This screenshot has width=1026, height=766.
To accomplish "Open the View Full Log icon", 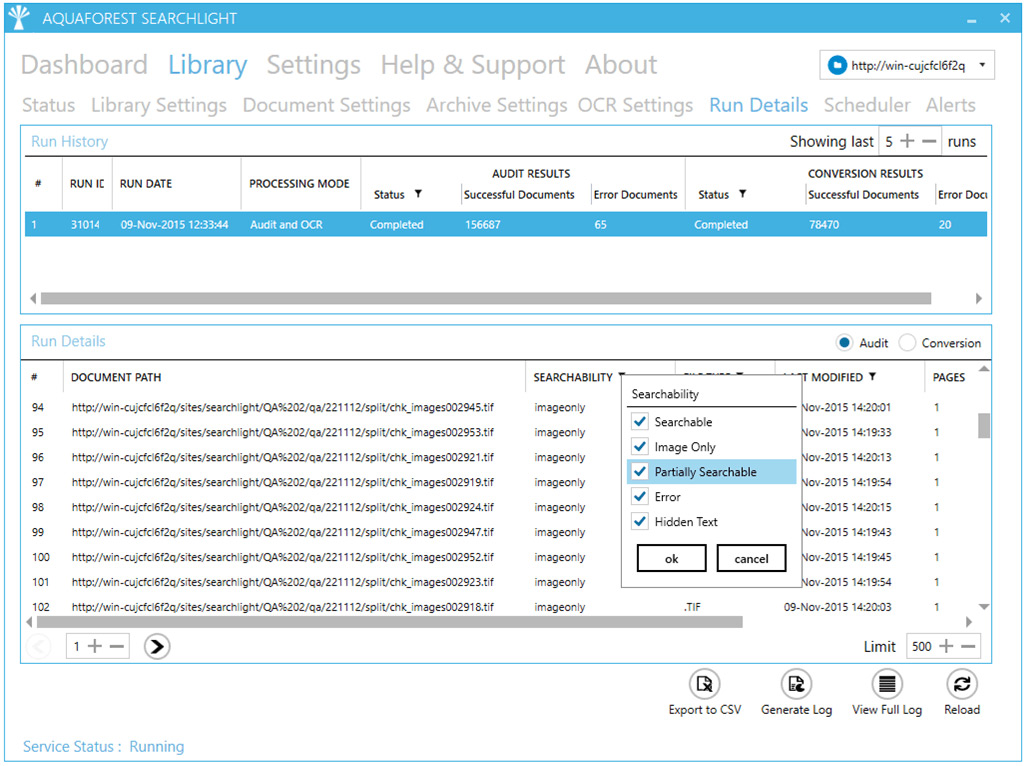I will pos(887,684).
